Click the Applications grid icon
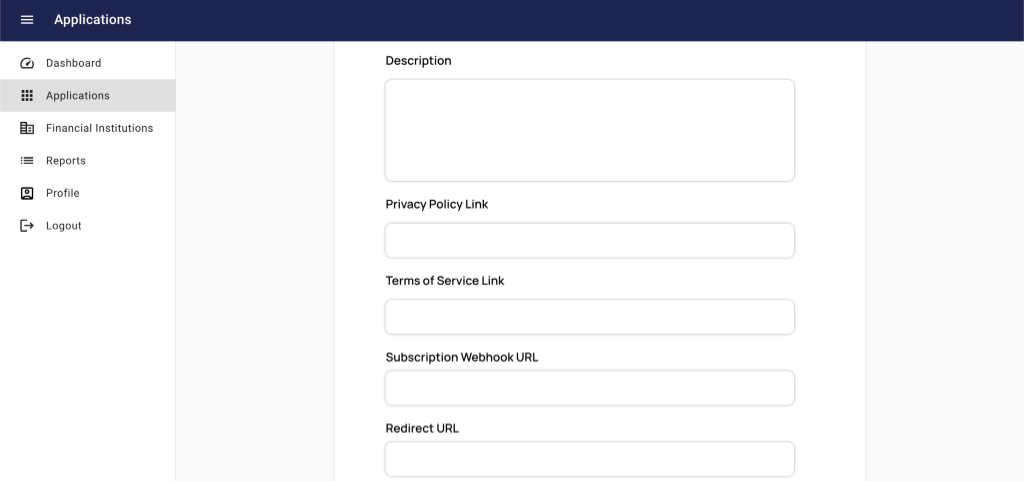The image size is (1024, 481). point(27,96)
